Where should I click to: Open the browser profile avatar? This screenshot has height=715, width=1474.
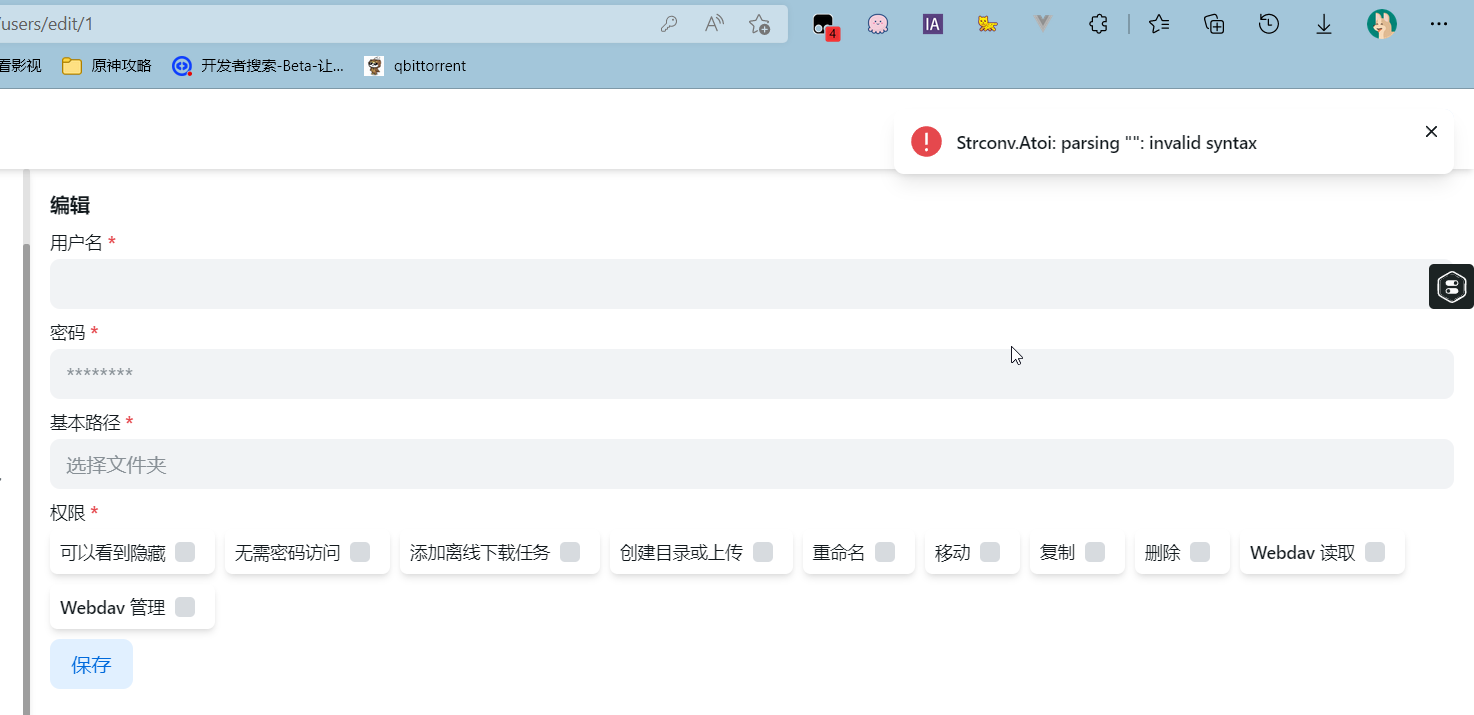1382,23
